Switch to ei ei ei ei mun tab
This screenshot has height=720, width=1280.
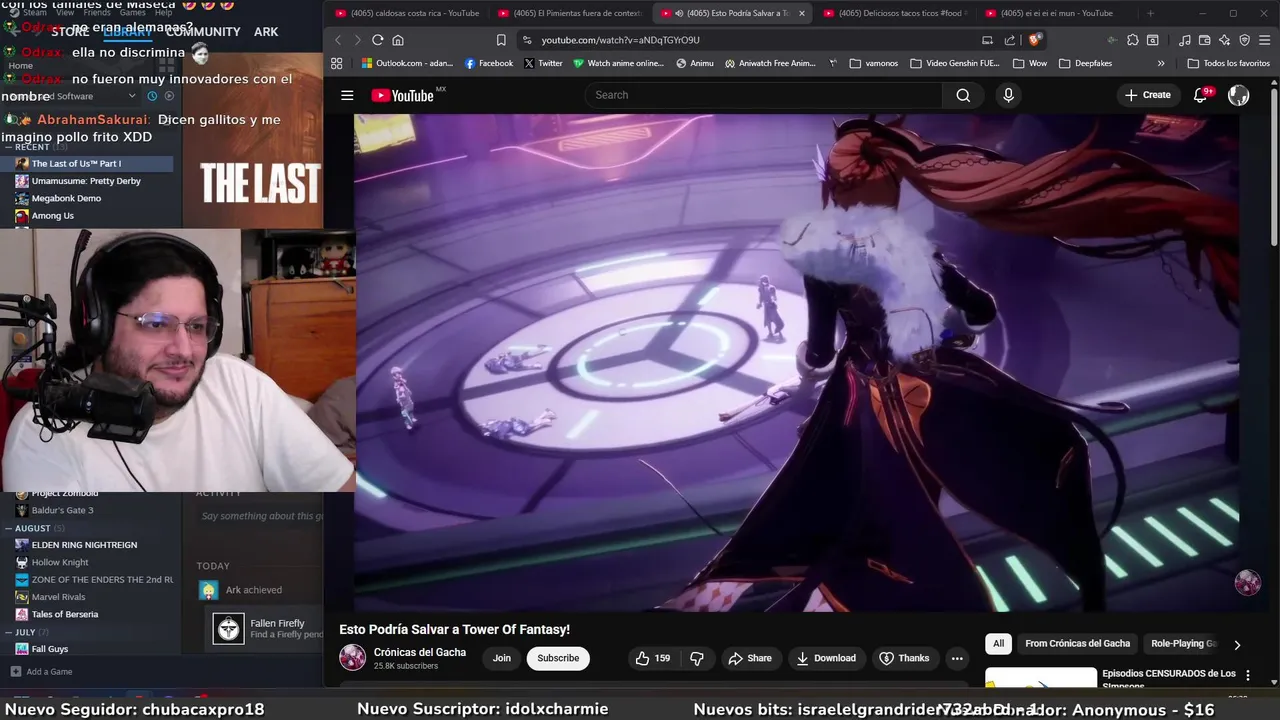[1058, 13]
